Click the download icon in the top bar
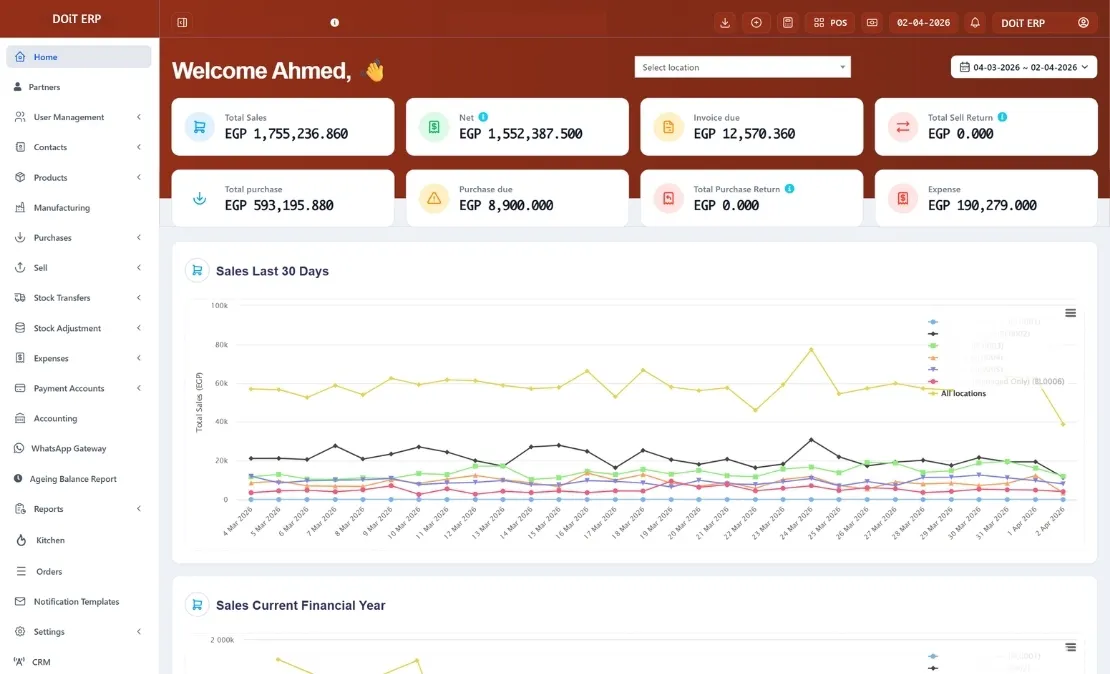 (725, 22)
